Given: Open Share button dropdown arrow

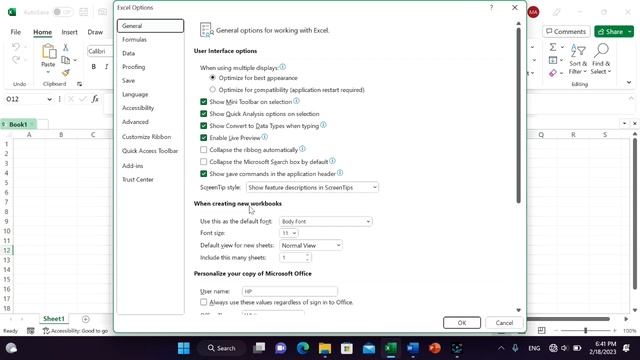Looking at the screenshot, I should tap(630, 31).
